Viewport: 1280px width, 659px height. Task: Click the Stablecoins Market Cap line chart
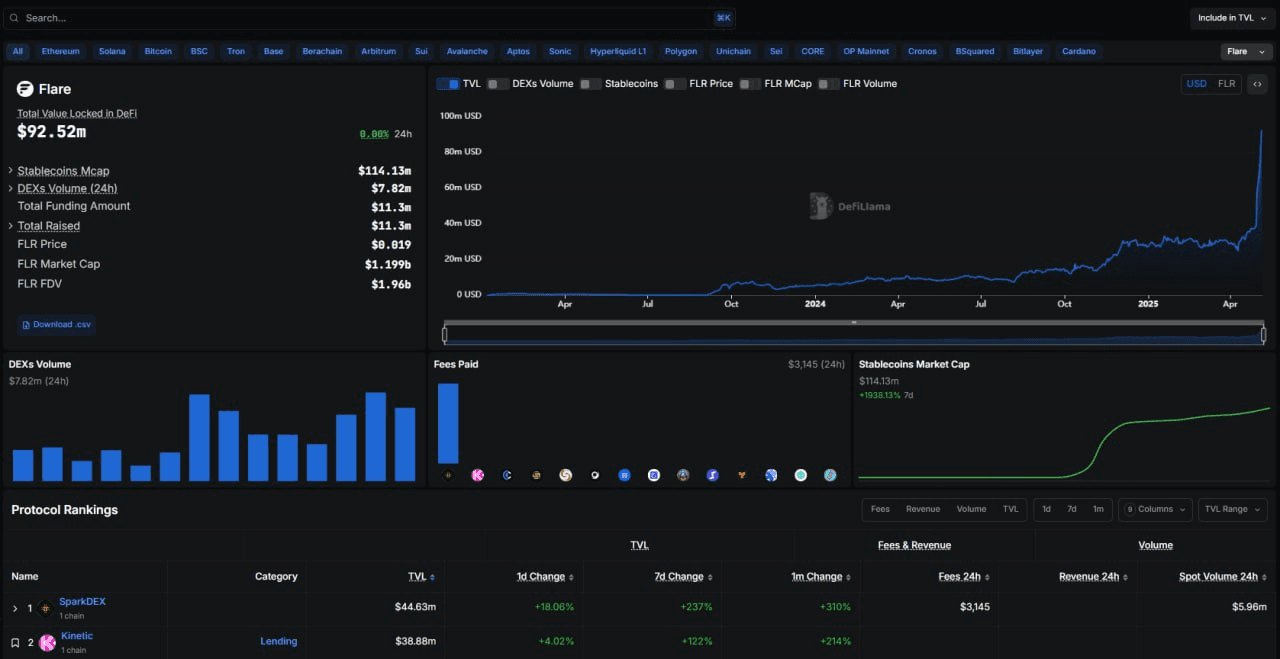(x=1065, y=442)
